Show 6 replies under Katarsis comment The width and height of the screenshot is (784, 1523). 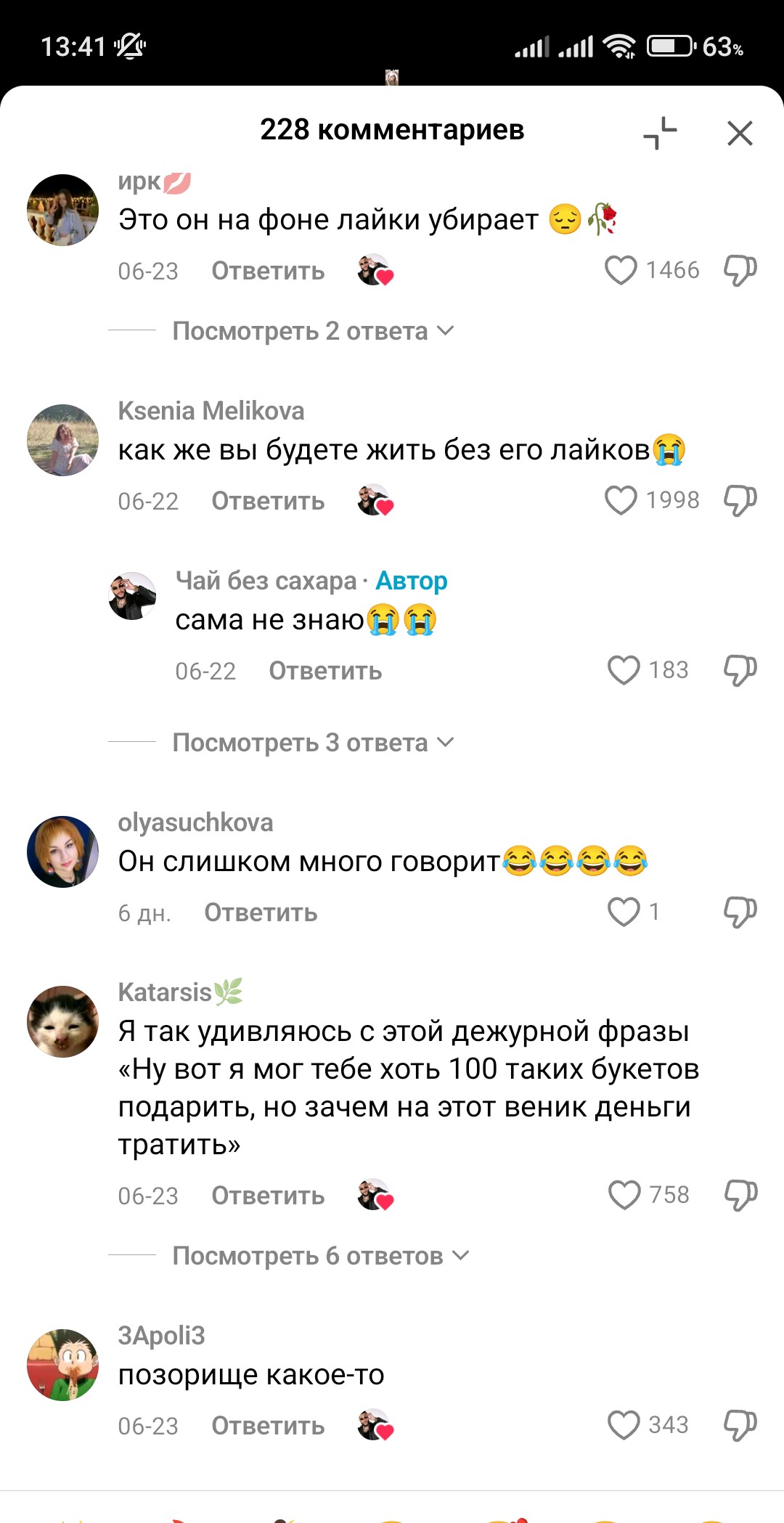point(321,1256)
